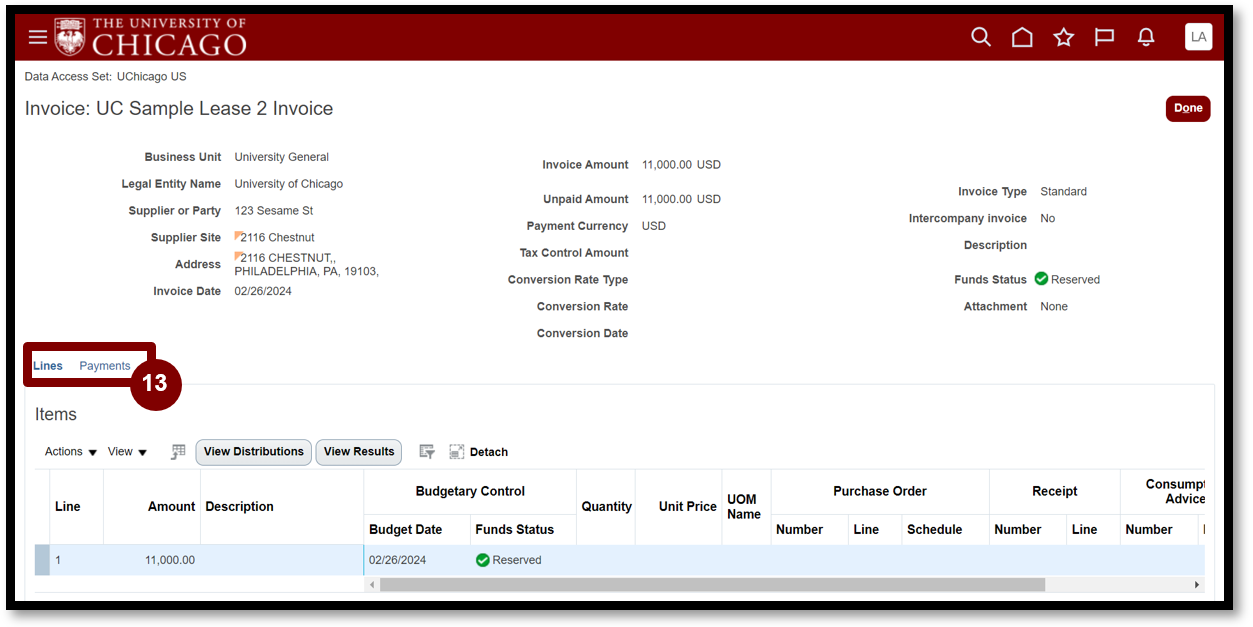This screenshot has height=627, width=1253.
Task: Click the green Reserved funds status check icon
Action: click(1041, 279)
